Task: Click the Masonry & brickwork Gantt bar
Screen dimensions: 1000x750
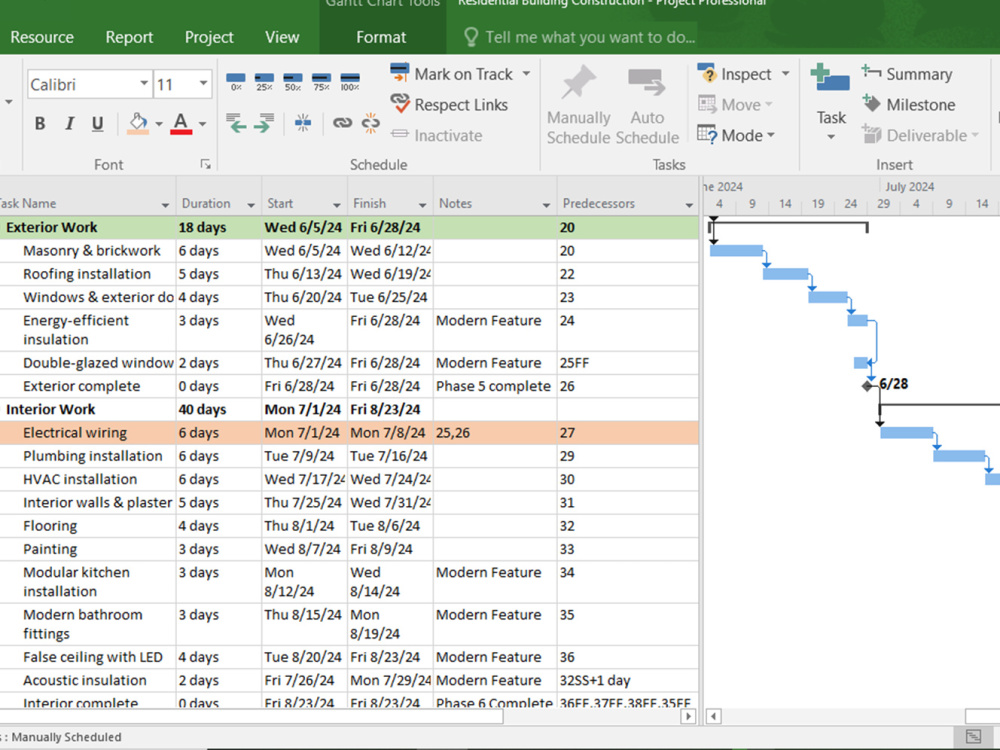Action: [736, 251]
